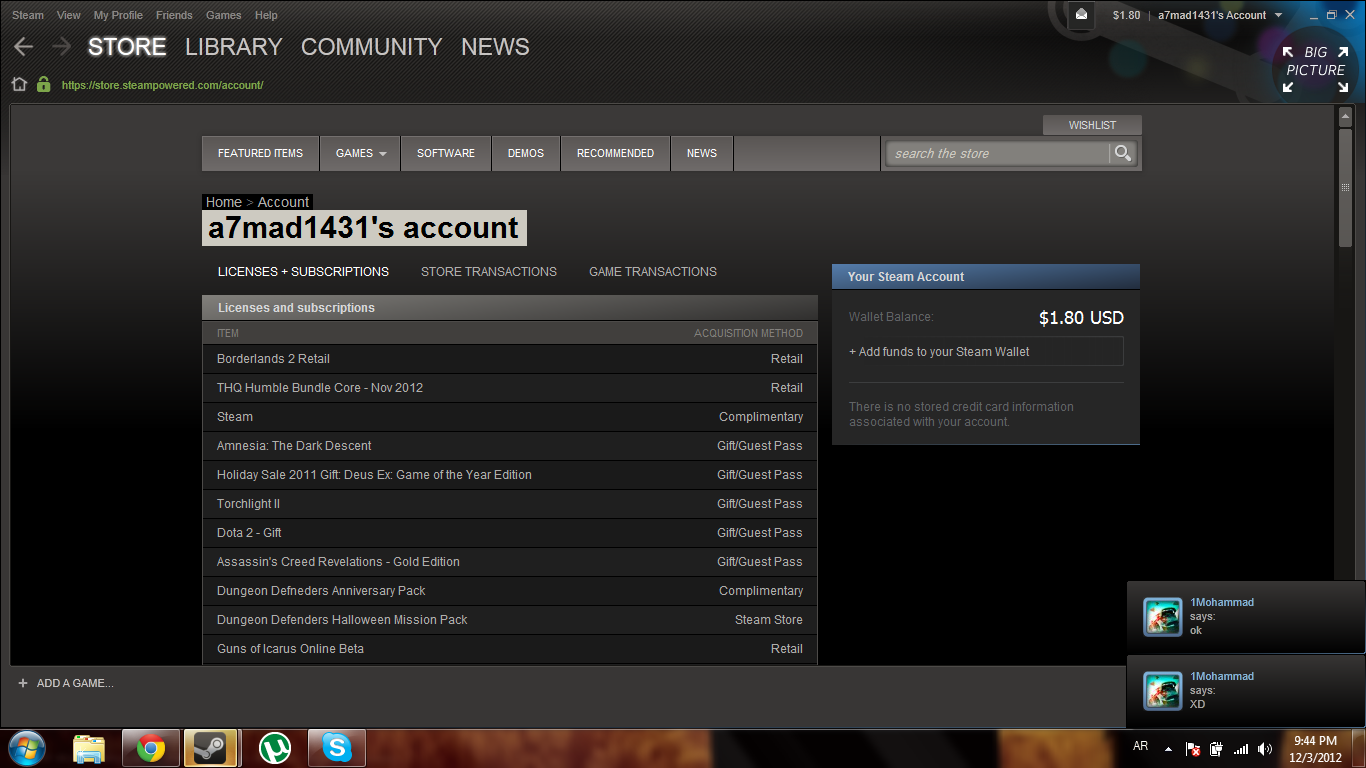This screenshot has width=1366, height=768.
Task: Open the a7mad1431's Account dropdown
Action: pos(1220,15)
